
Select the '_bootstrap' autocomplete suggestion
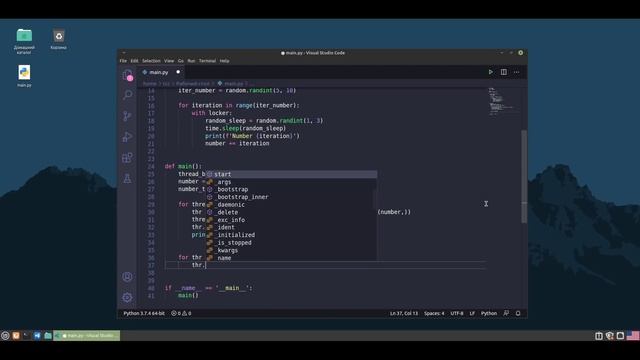tap(291, 189)
